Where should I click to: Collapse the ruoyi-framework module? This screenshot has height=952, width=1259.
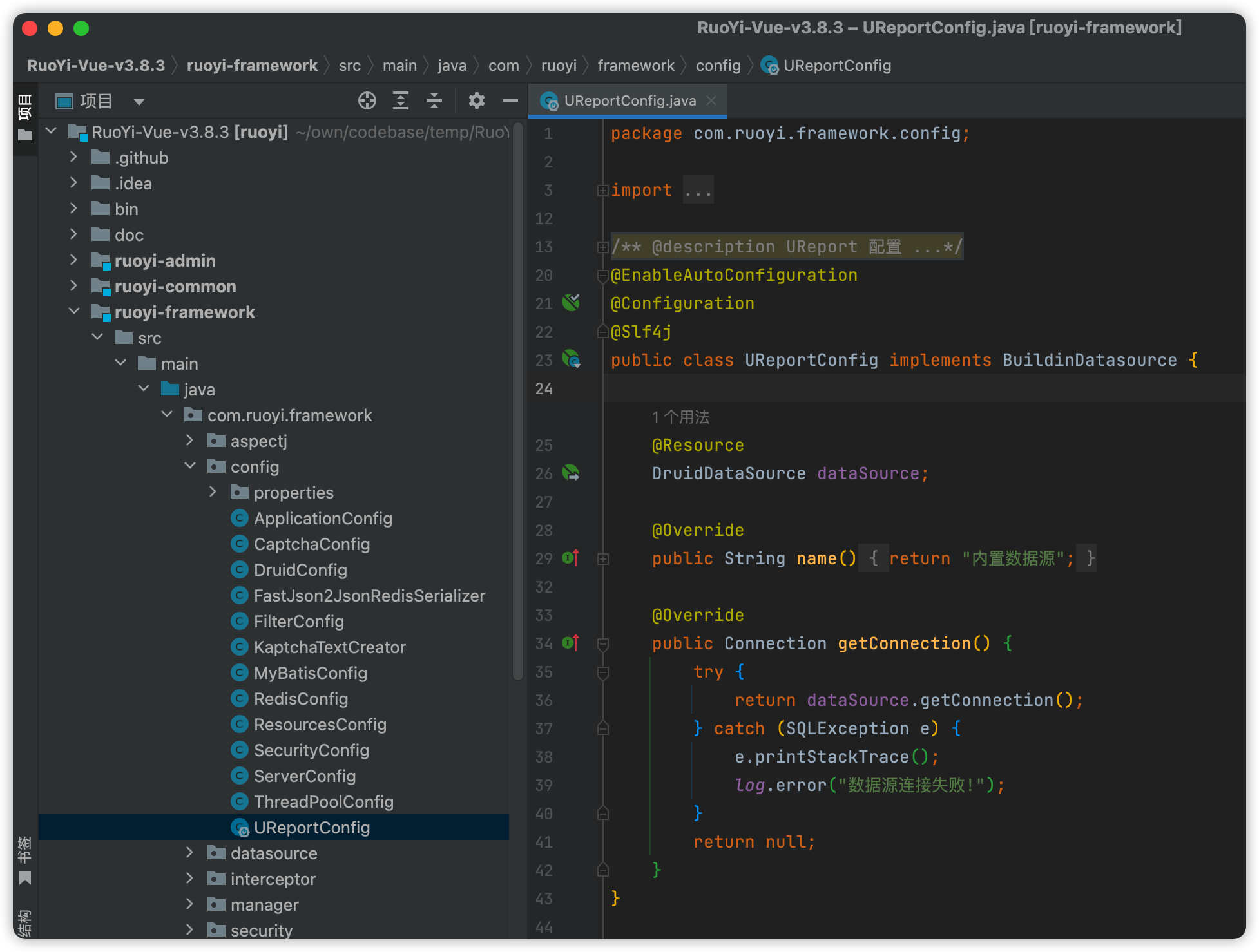click(x=73, y=312)
